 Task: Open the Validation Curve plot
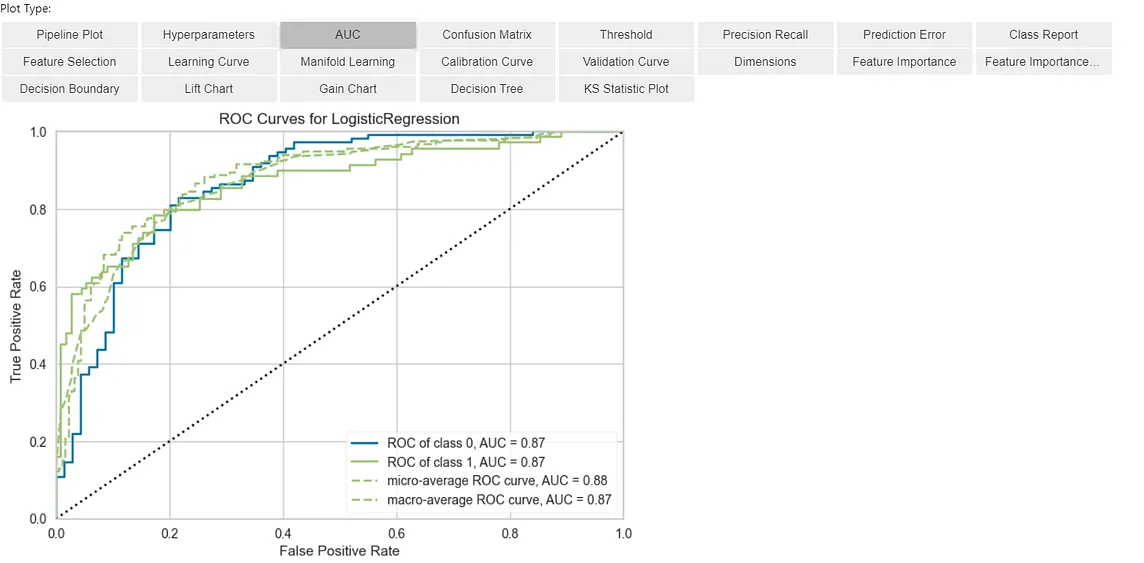point(626,62)
